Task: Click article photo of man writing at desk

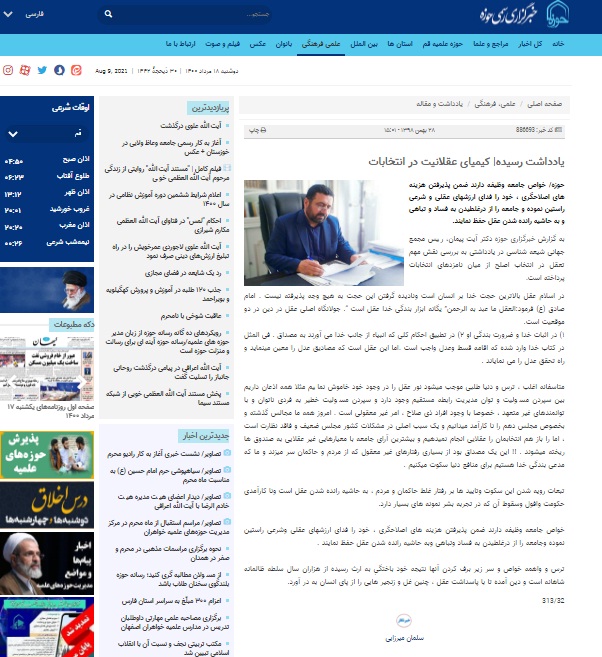Action: 323,233
